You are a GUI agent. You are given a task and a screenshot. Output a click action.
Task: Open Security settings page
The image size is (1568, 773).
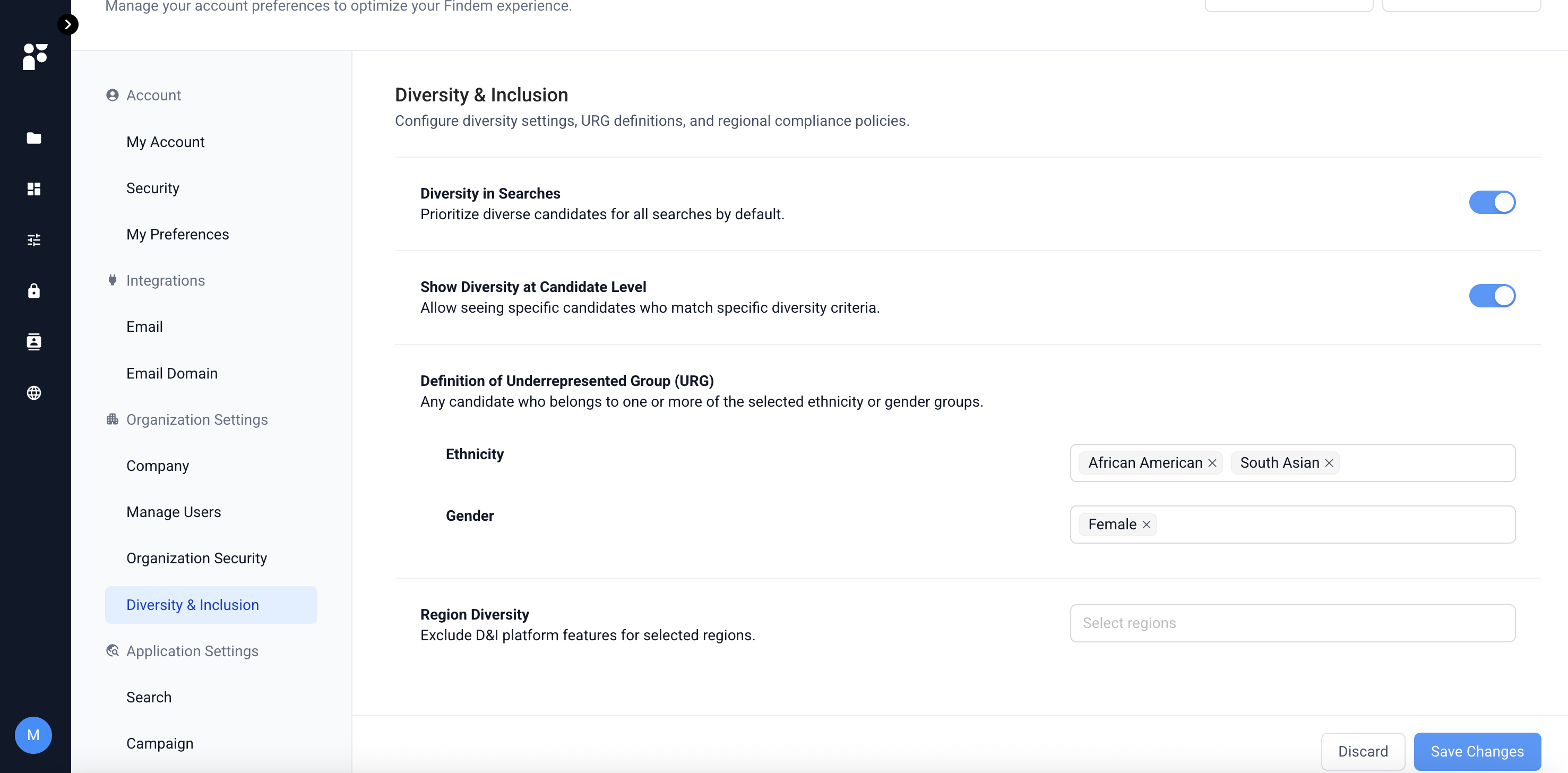click(153, 188)
